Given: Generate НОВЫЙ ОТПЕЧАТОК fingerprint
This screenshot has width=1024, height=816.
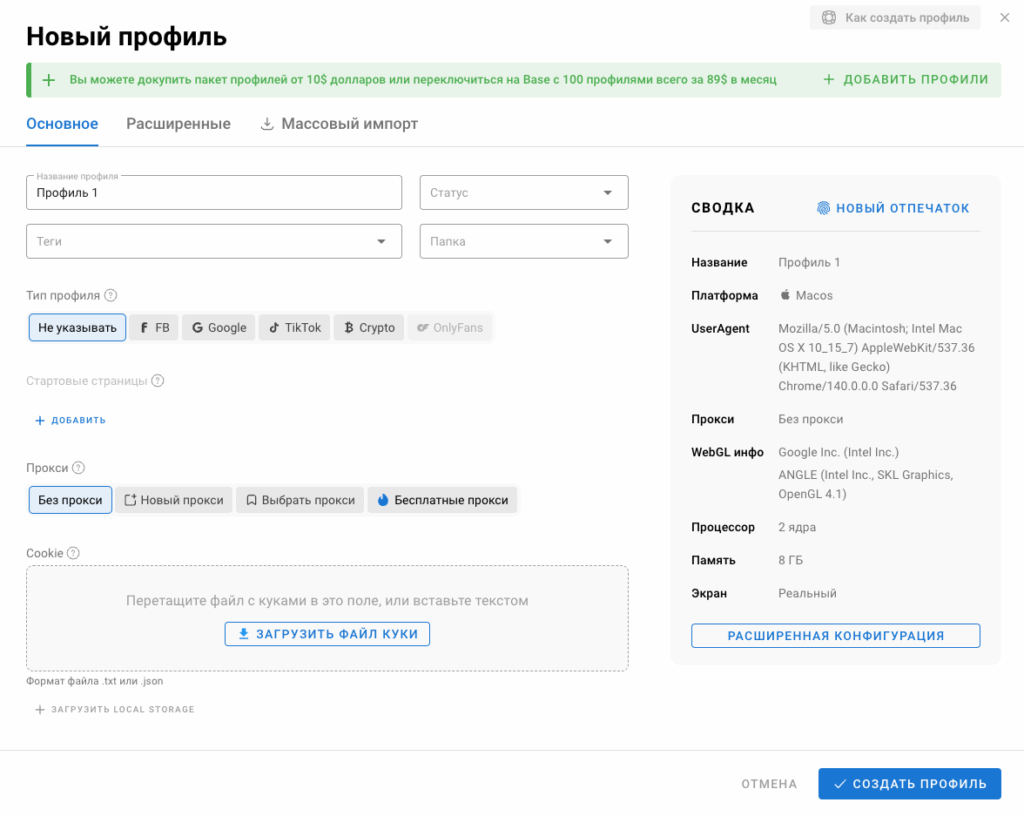Looking at the screenshot, I should point(893,208).
